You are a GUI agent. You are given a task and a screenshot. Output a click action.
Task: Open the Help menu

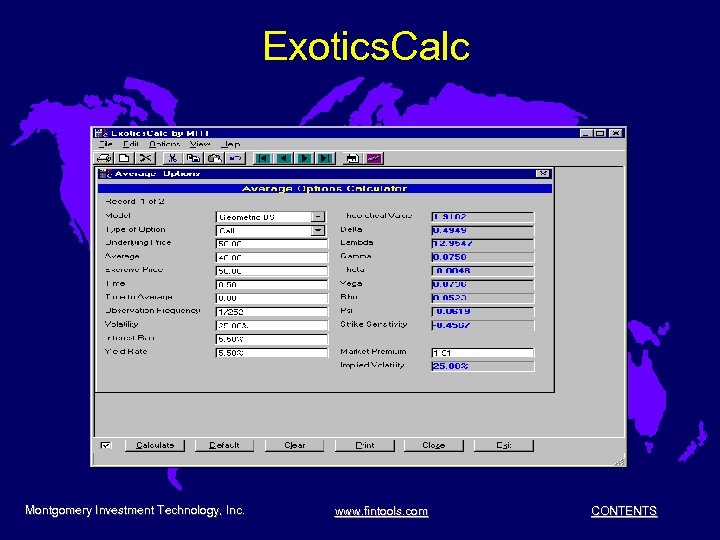[x=231, y=144]
